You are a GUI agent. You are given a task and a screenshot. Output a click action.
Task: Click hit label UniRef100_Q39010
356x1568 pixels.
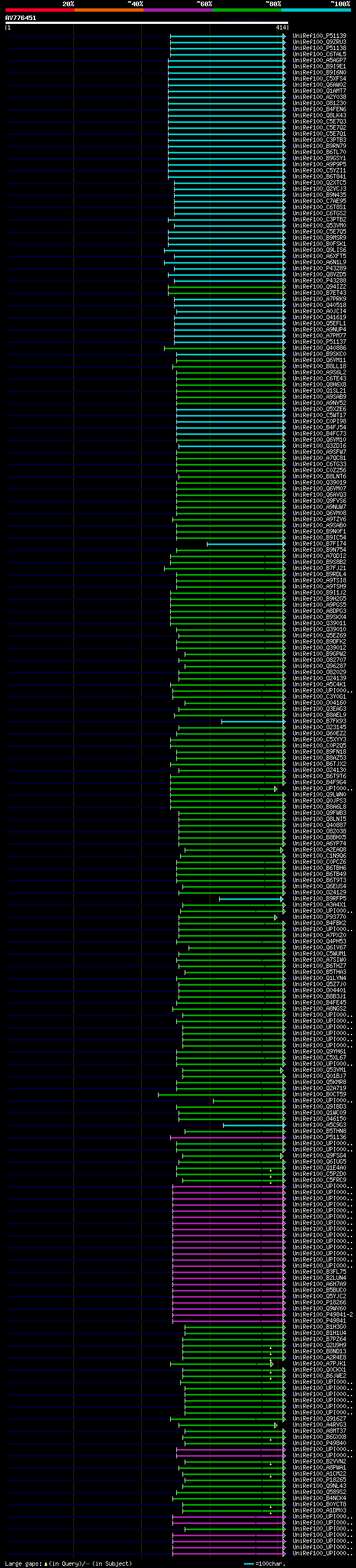(x=319, y=630)
